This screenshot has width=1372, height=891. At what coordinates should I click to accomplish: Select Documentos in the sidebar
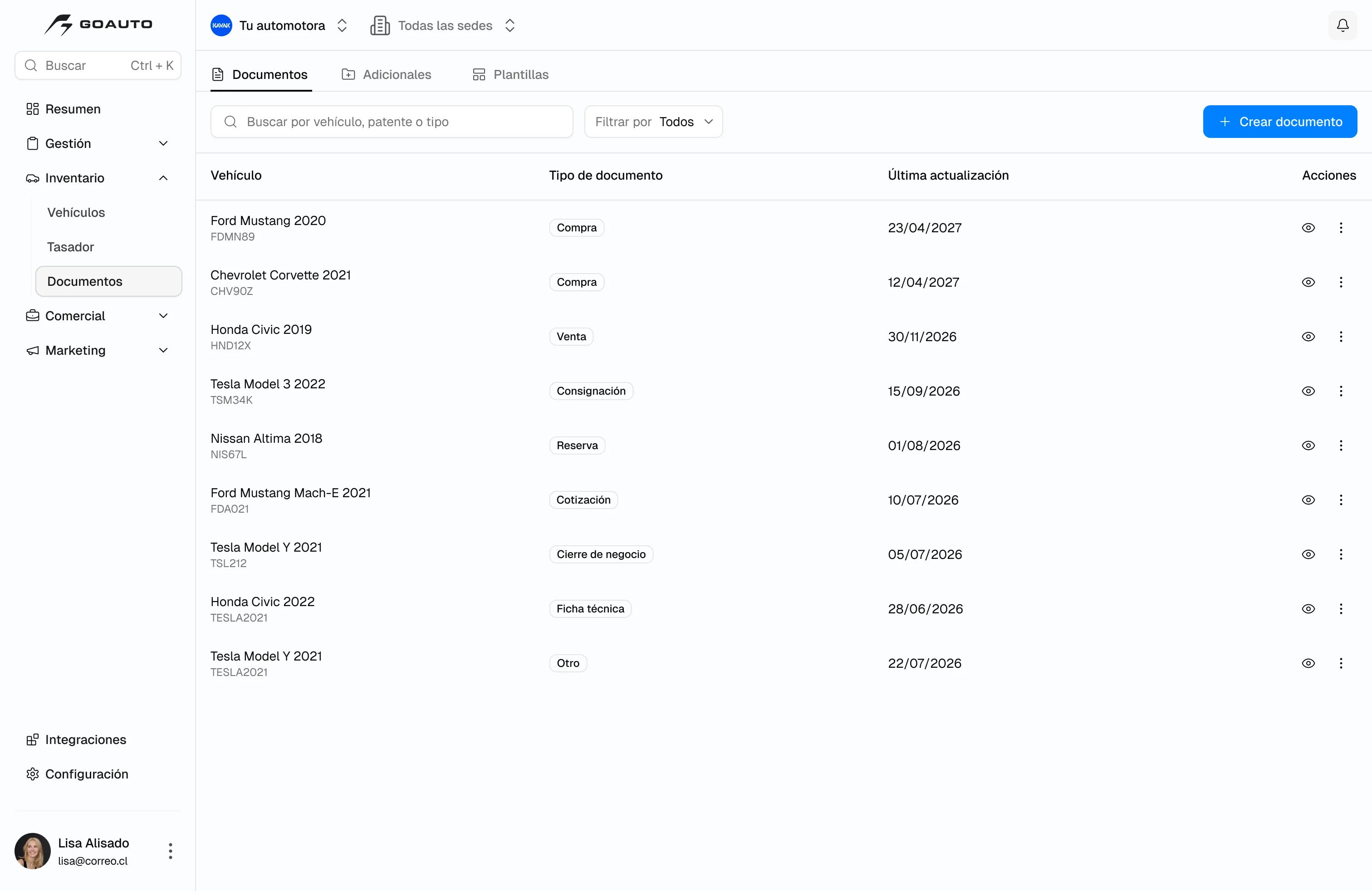tap(108, 281)
